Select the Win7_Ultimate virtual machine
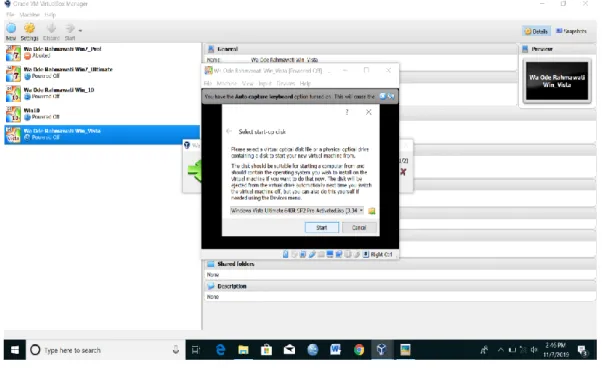 point(102,73)
